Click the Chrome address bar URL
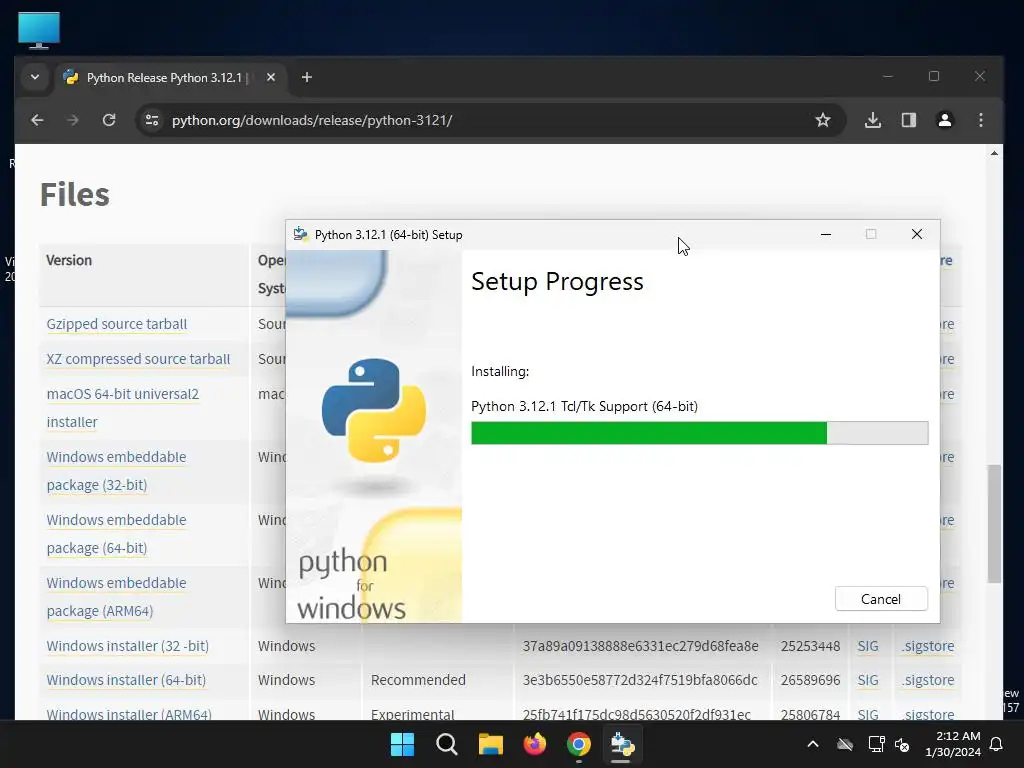Screen dimensions: 1024x768 tap(312, 120)
